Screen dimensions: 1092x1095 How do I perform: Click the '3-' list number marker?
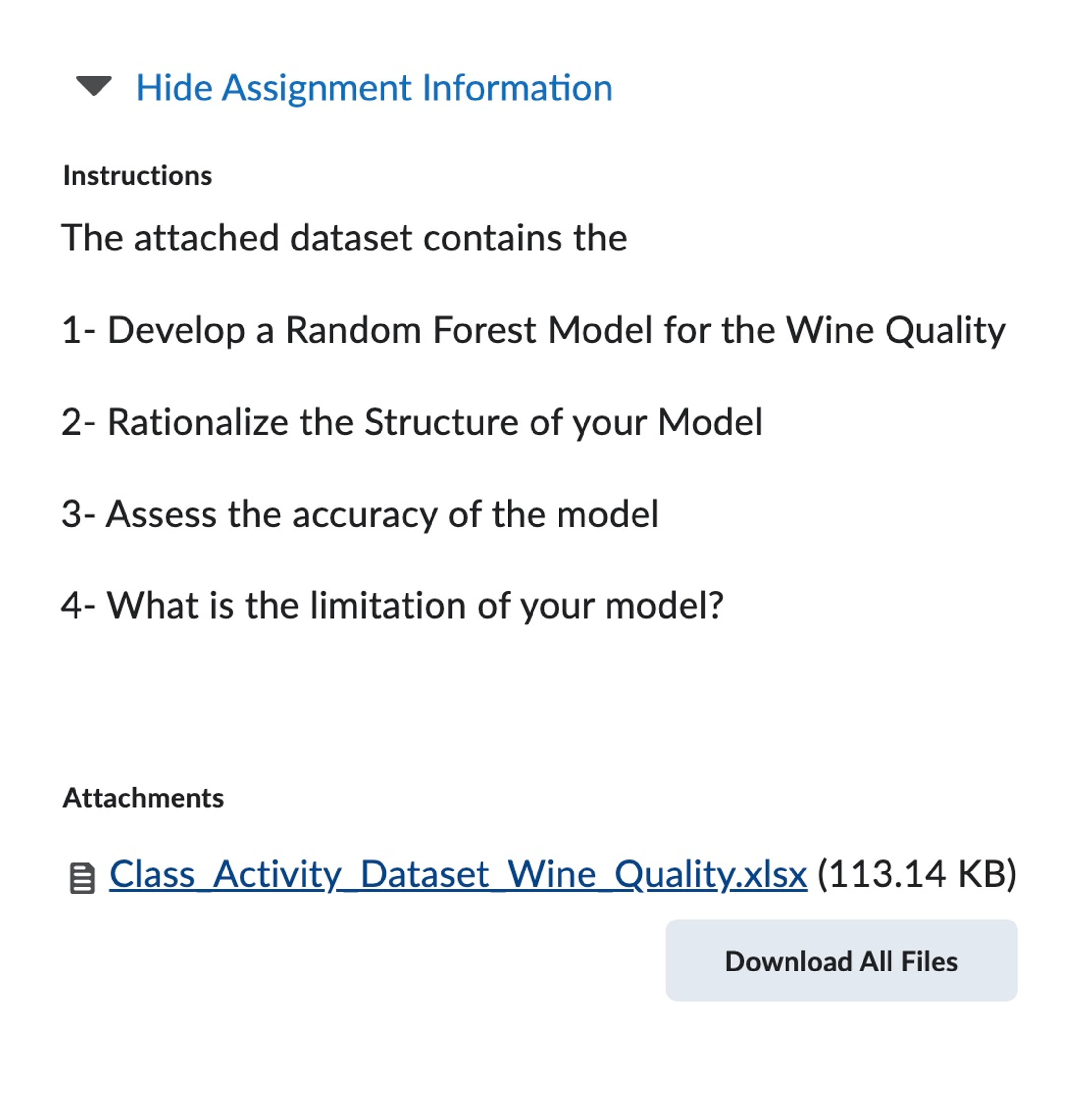click(78, 514)
